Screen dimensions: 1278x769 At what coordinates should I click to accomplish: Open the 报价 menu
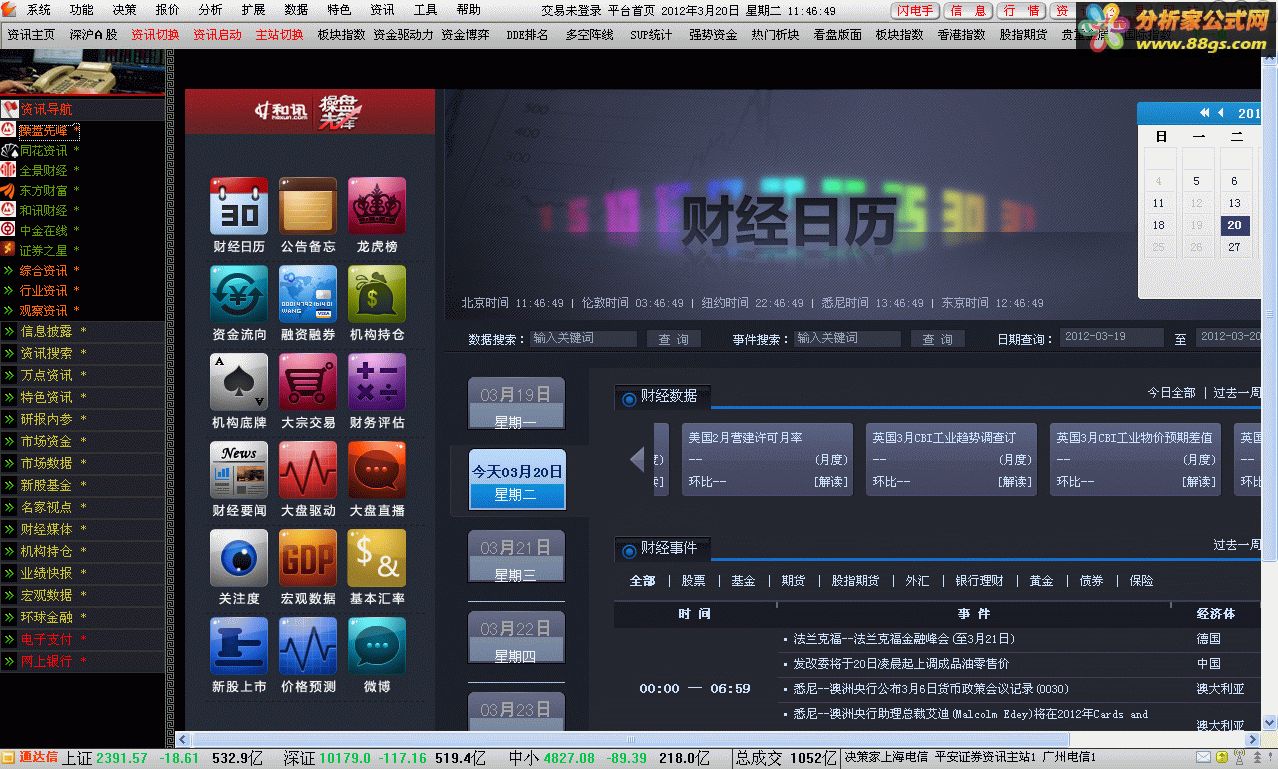(x=168, y=10)
